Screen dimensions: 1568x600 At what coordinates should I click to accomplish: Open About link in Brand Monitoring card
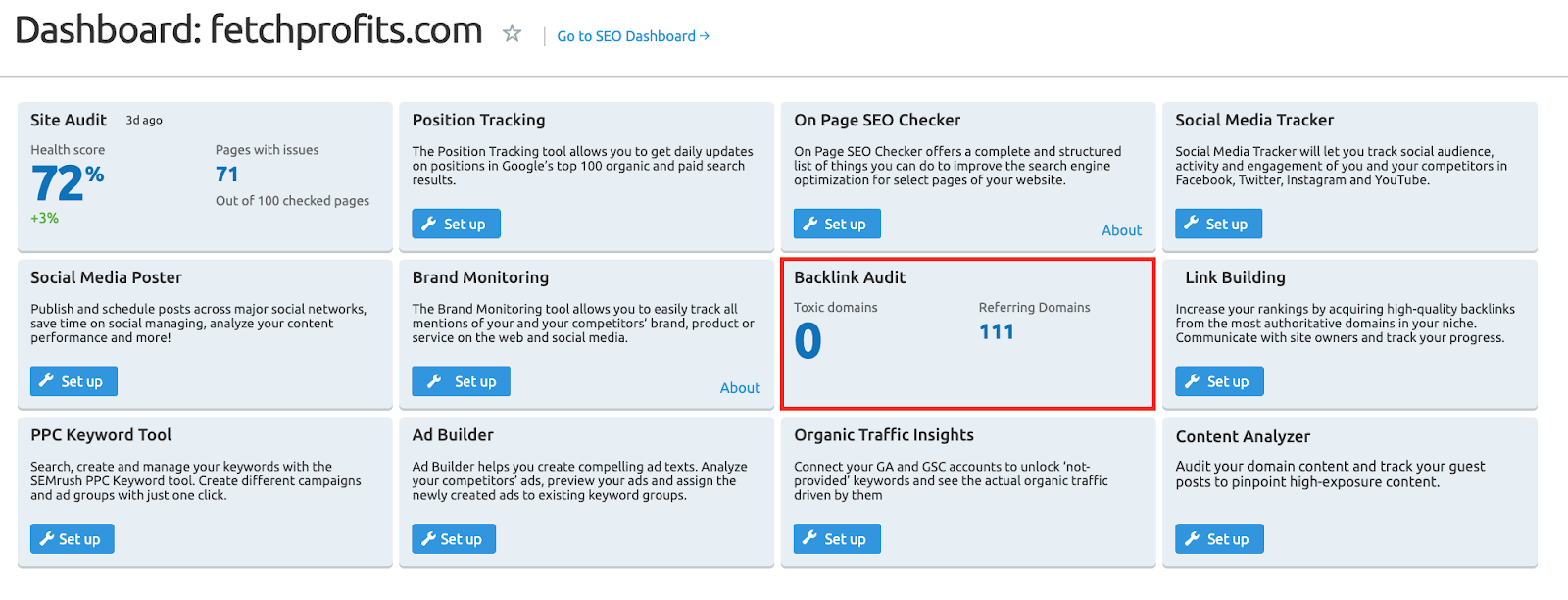tap(740, 388)
